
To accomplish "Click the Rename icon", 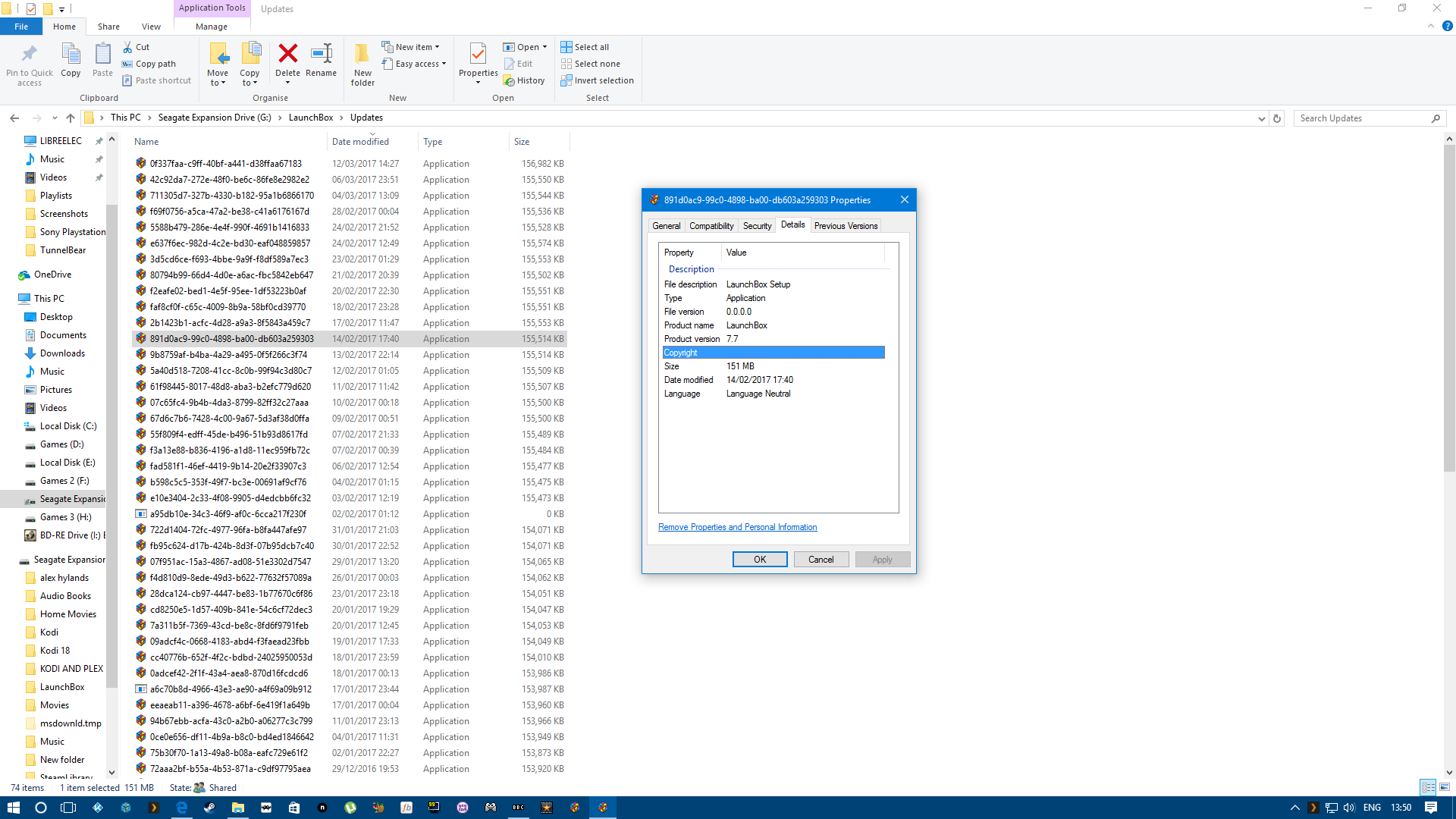I will tap(322, 53).
